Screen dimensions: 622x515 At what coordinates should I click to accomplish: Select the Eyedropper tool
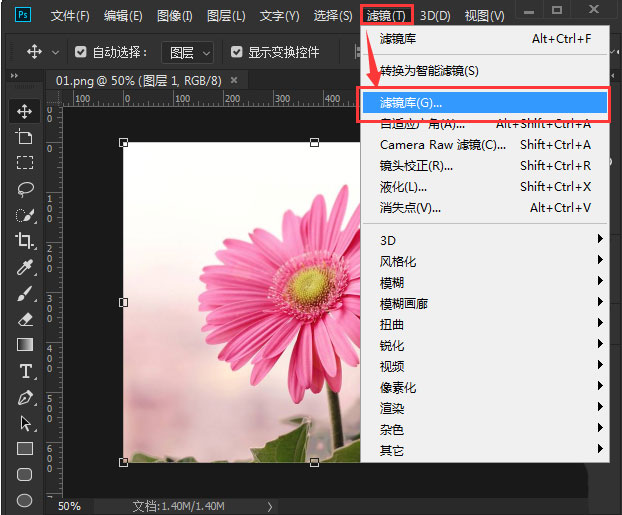pyautogui.click(x=25, y=267)
